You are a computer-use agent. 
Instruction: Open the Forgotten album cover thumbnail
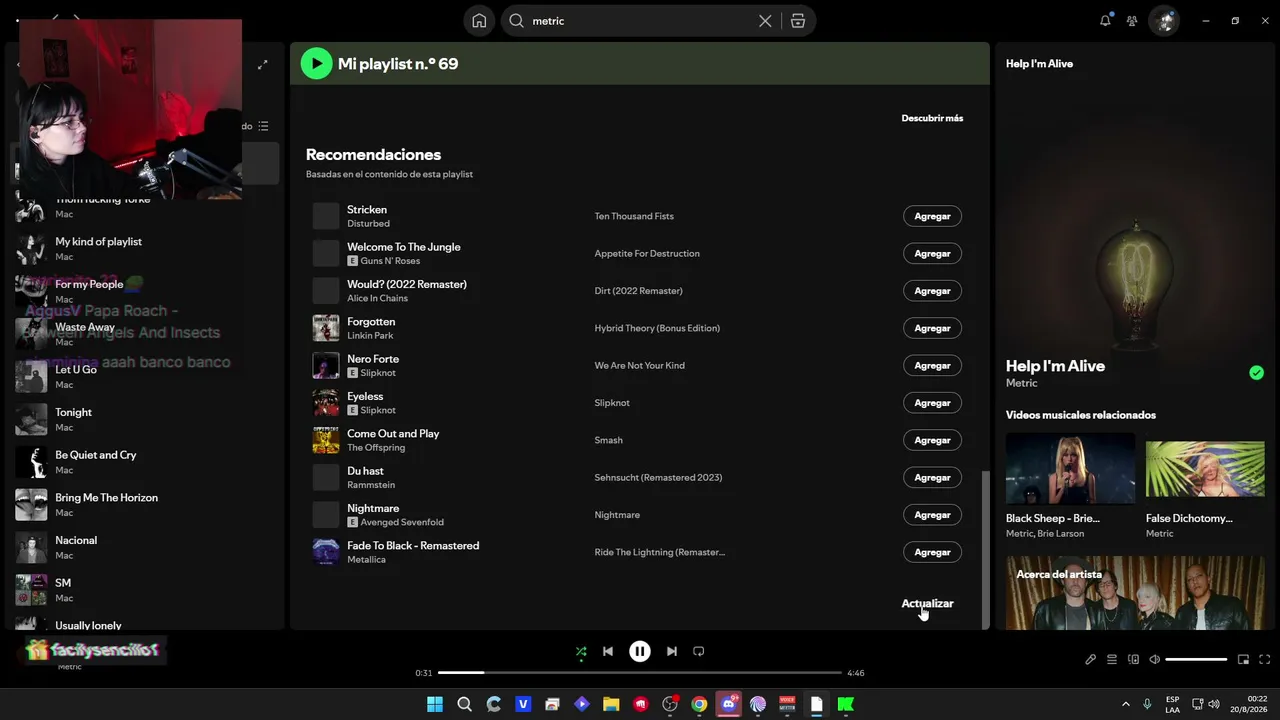326,328
